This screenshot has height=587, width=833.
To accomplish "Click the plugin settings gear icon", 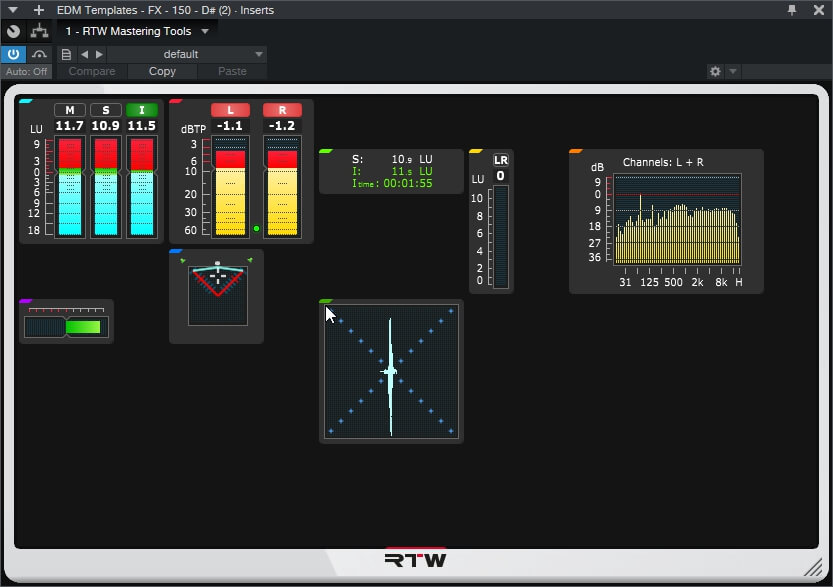I will click(x=714, y=71).
